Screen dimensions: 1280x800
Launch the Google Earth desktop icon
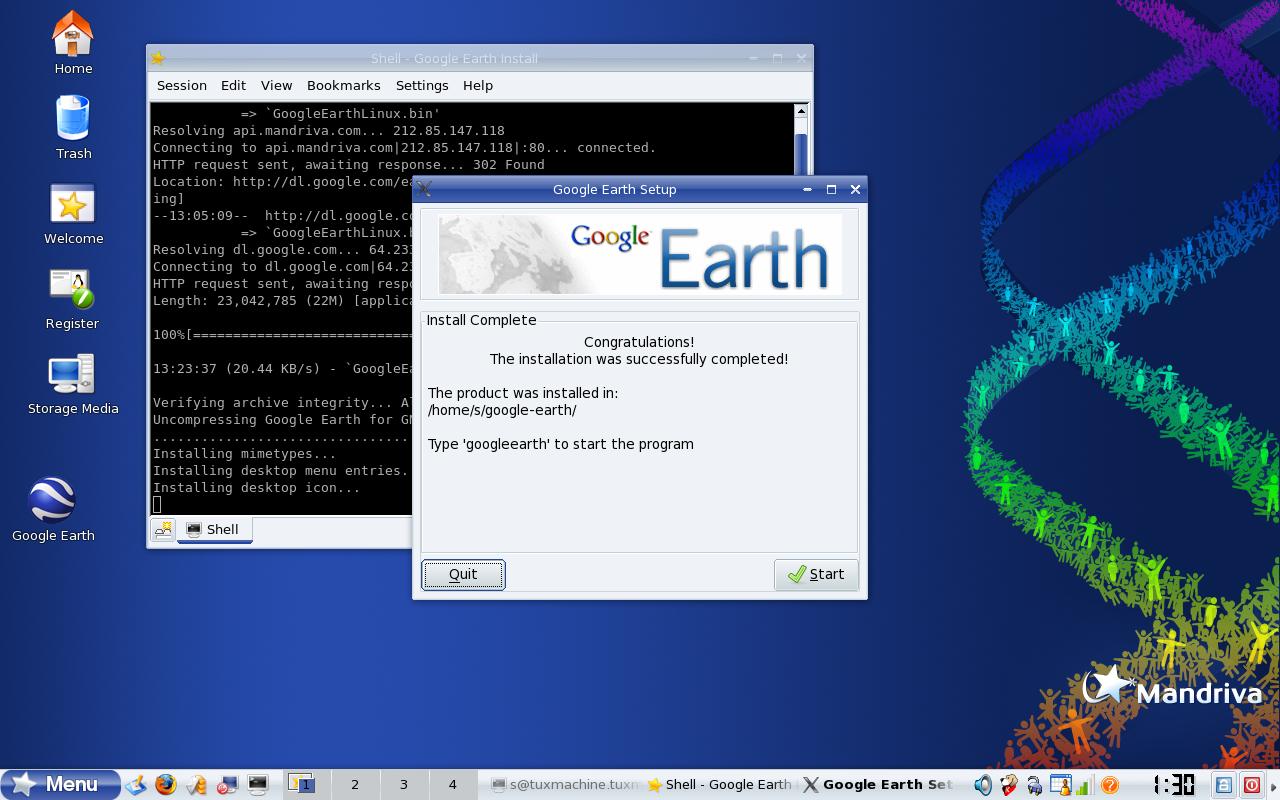(53, 508)
